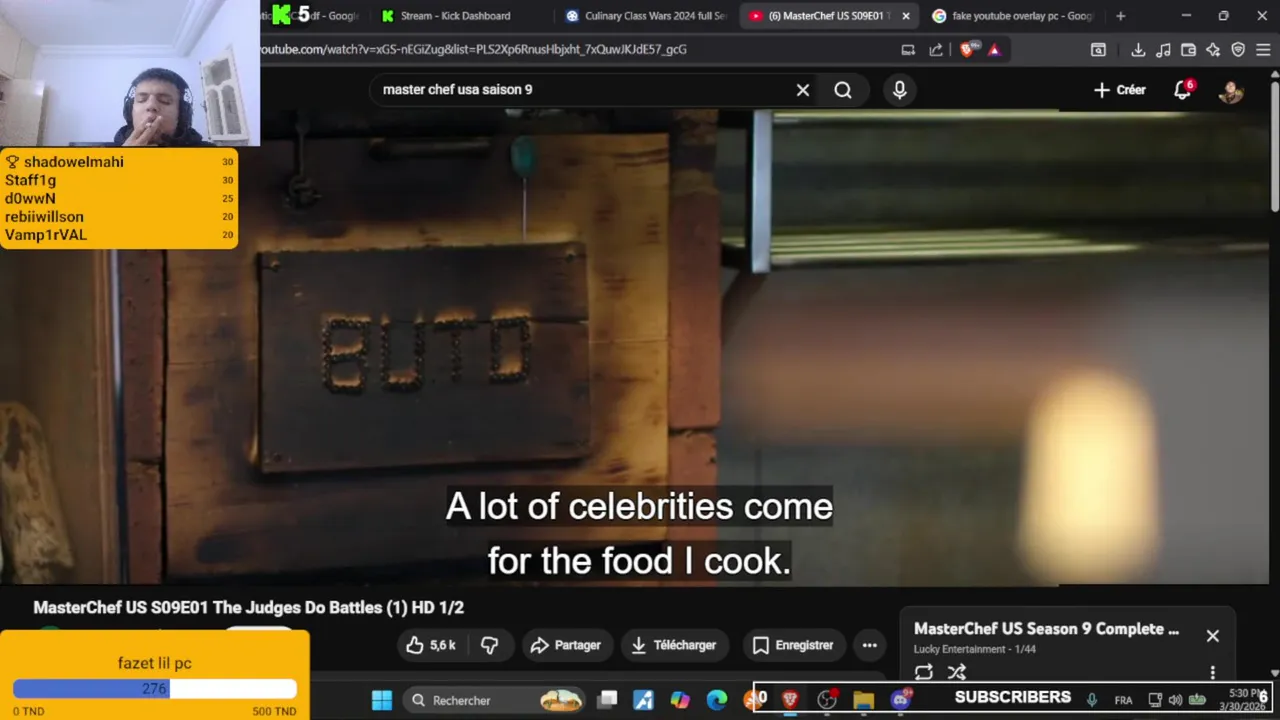Open the browser hamburger menu
1280x720 pixels.
[1263, 49]
